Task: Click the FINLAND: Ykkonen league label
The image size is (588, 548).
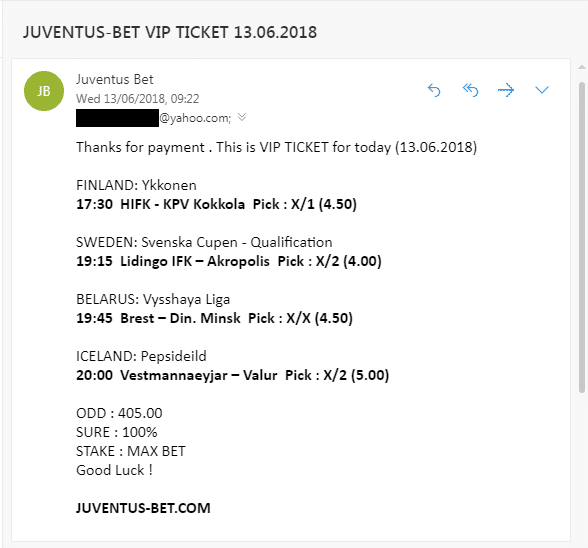Action: pos(136,185)
